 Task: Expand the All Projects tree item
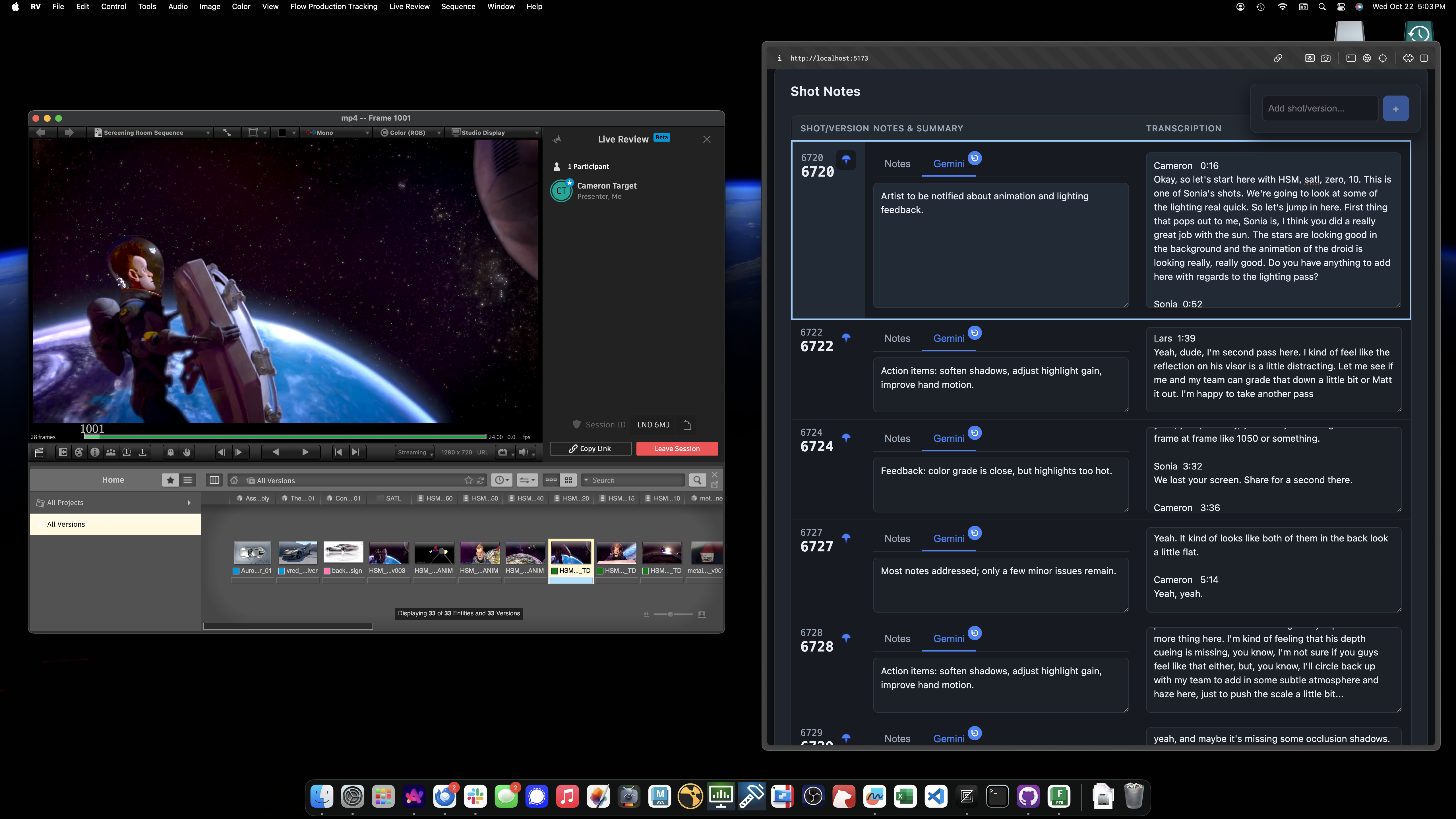point(189,502)
